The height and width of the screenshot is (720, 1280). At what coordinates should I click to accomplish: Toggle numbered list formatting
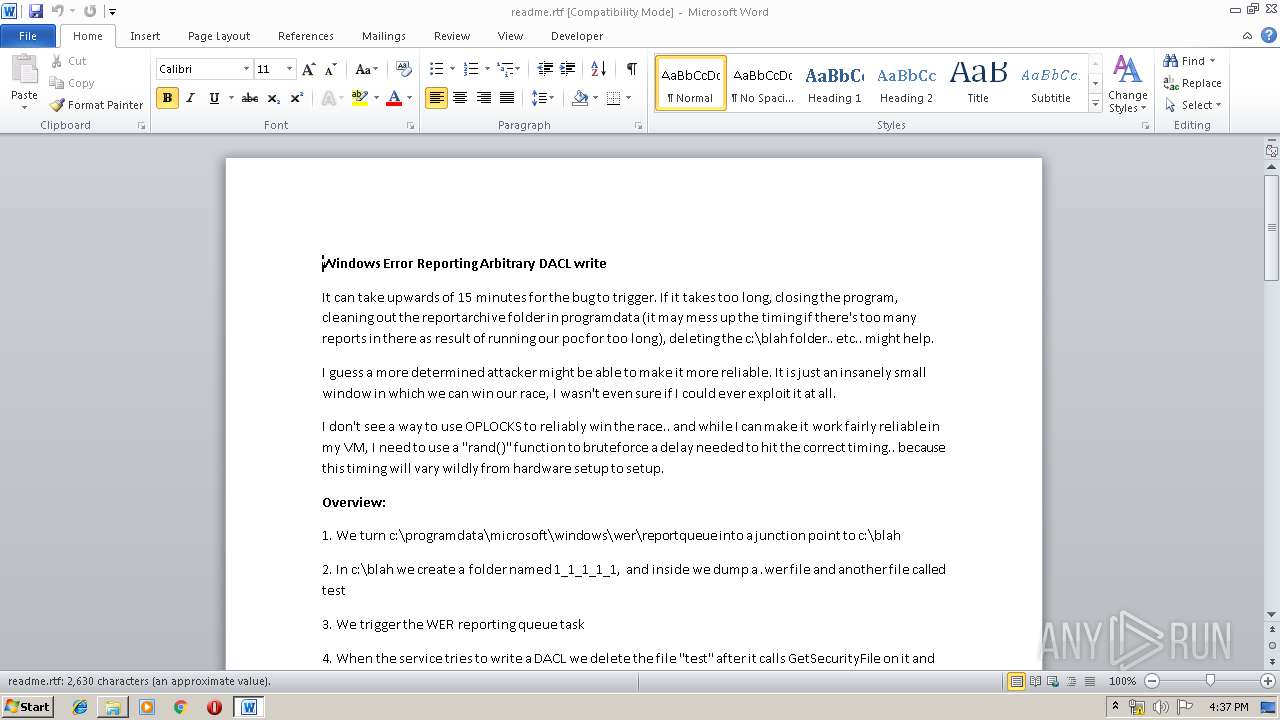coord(471,69)
